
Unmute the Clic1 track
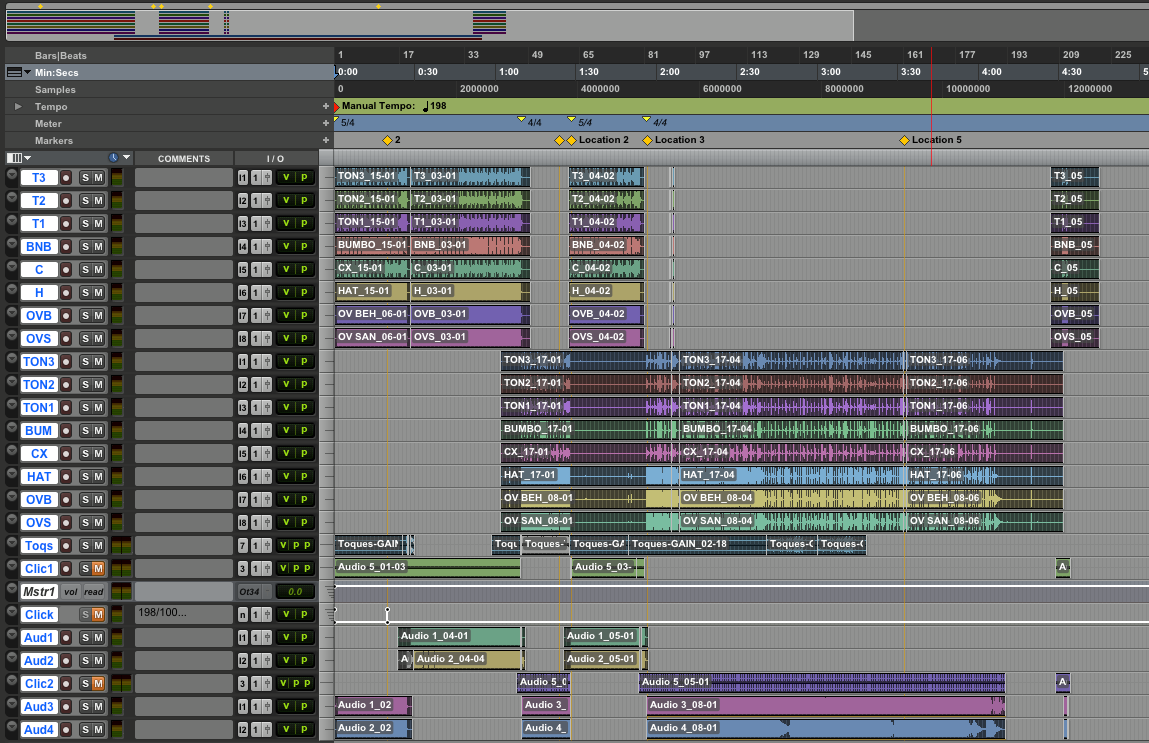coord(98,569)
